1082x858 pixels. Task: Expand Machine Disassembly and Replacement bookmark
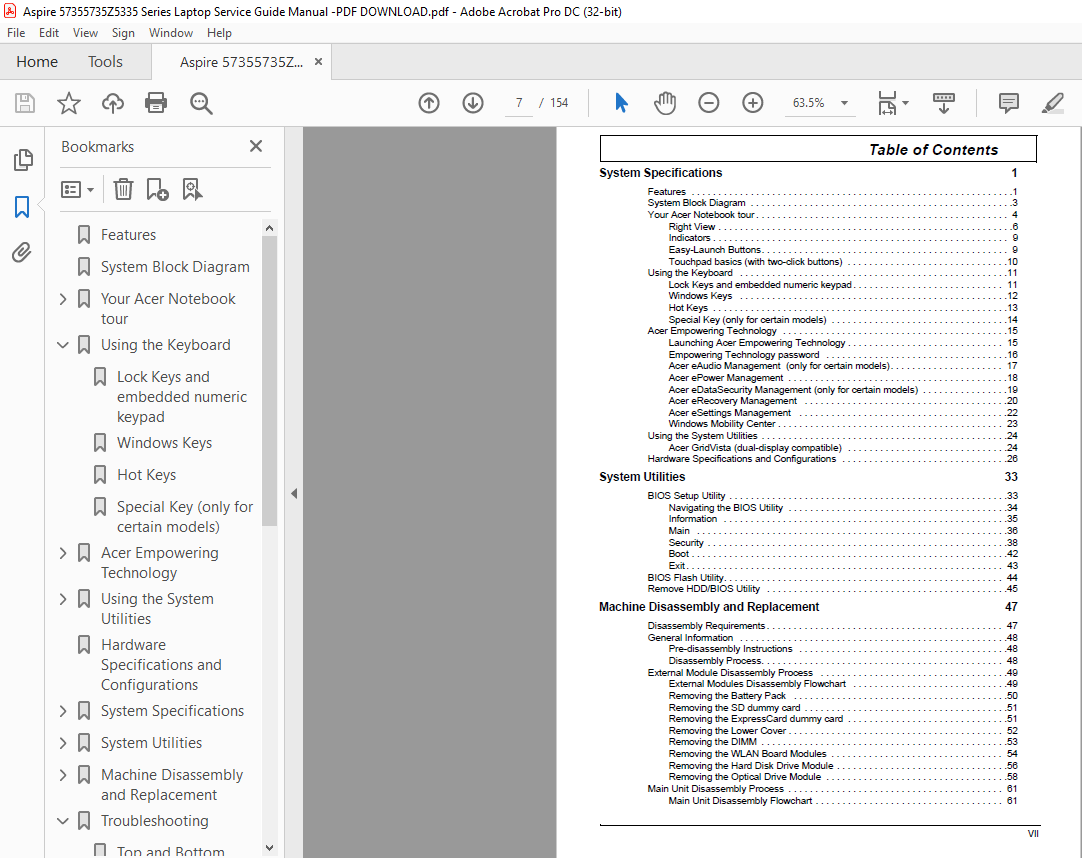63,775
